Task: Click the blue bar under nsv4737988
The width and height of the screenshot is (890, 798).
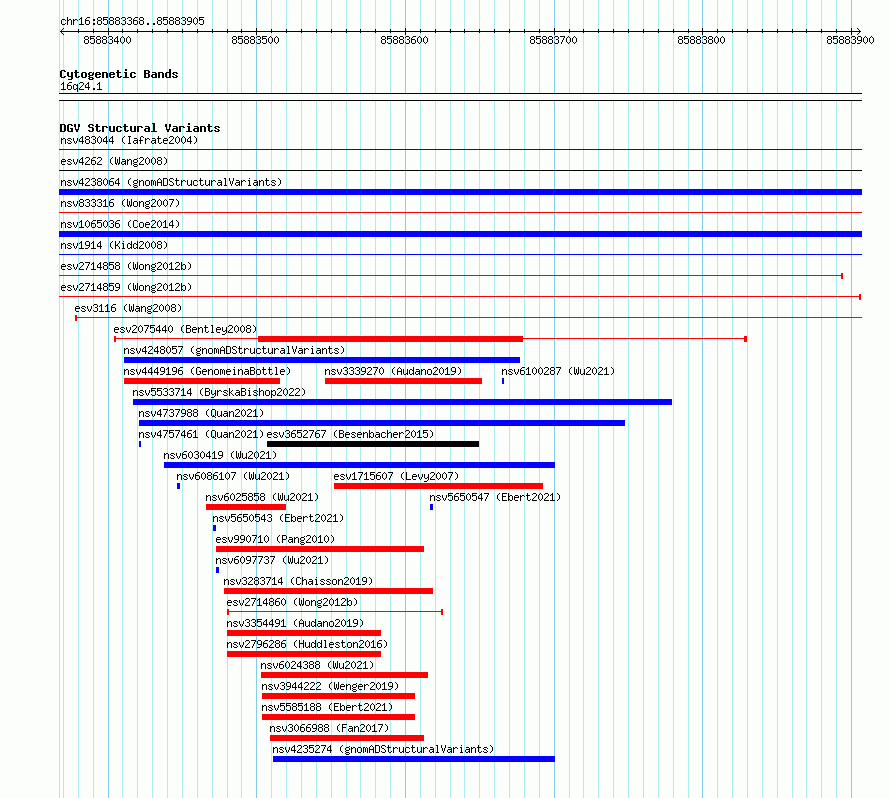Action: point(382,423)
